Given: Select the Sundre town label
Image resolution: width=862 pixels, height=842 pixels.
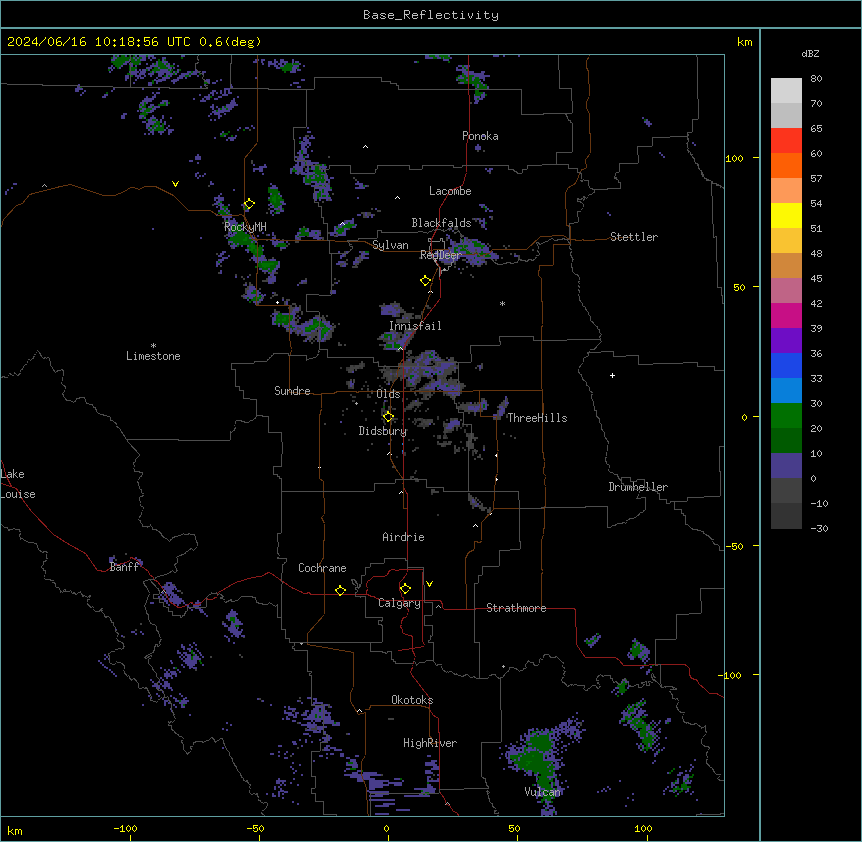Looking at the screenshot, I should (292, 391).
